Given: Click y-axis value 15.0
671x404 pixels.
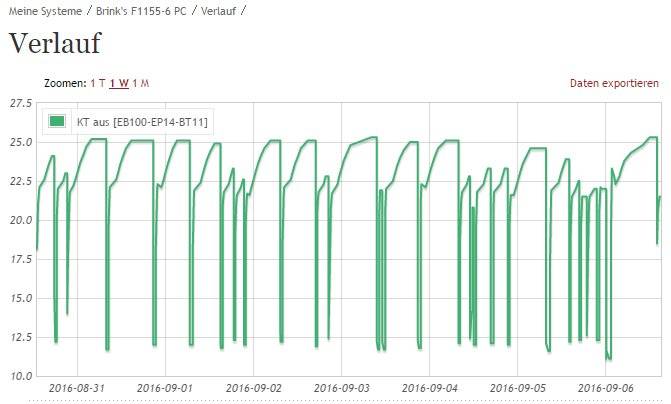Looking at the screenshot, I should pos(21,298).
